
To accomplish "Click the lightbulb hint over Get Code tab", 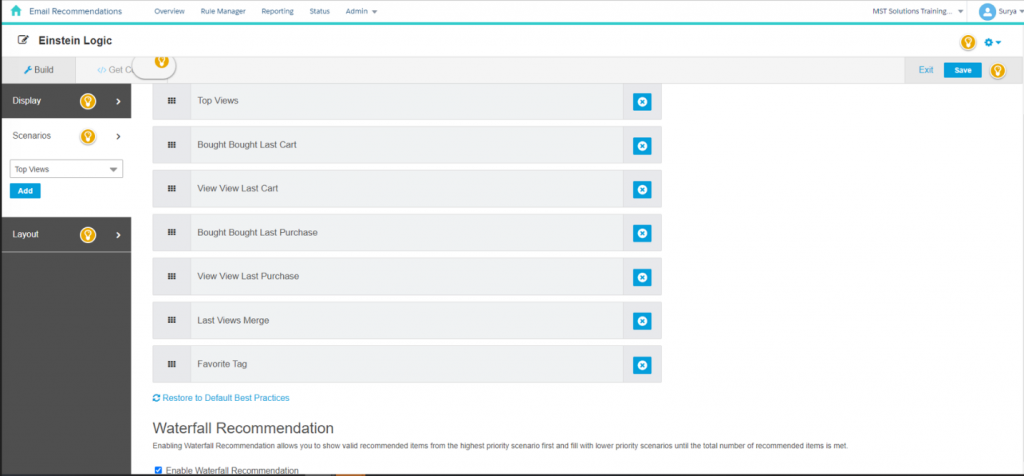I will (x=161, y=62).
